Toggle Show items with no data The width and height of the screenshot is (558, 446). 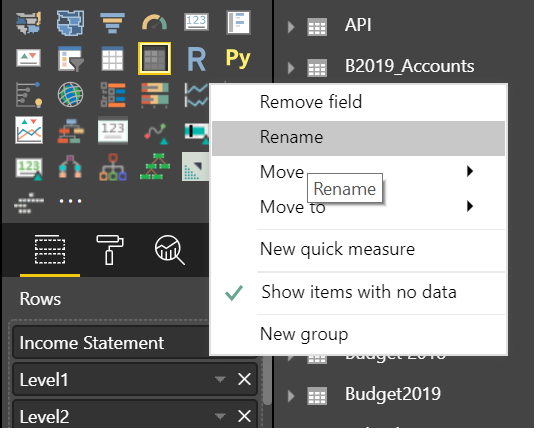pyautogui.click(x=358, y=292)
